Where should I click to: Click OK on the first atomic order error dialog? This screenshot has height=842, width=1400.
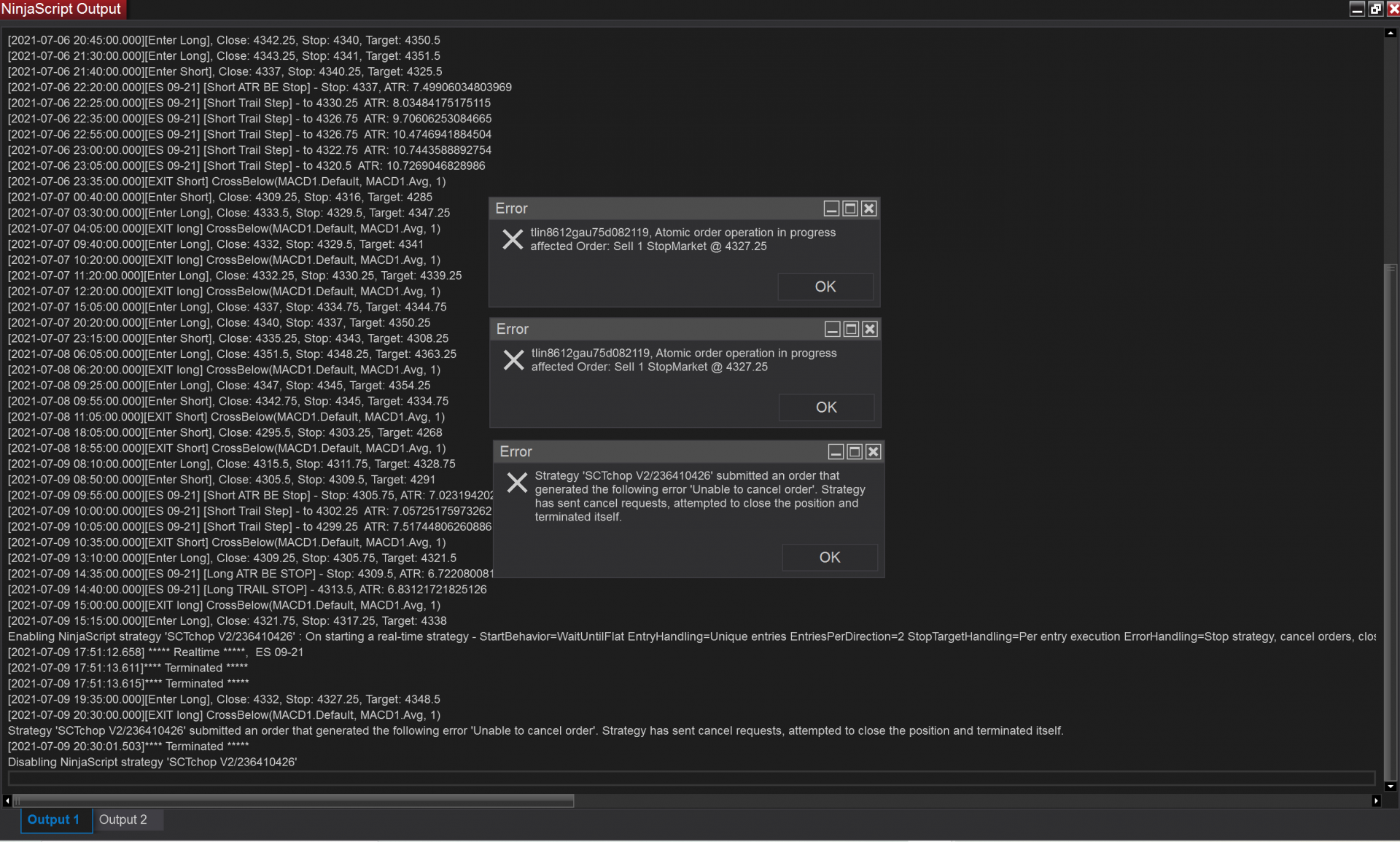[x=825, y=286]
